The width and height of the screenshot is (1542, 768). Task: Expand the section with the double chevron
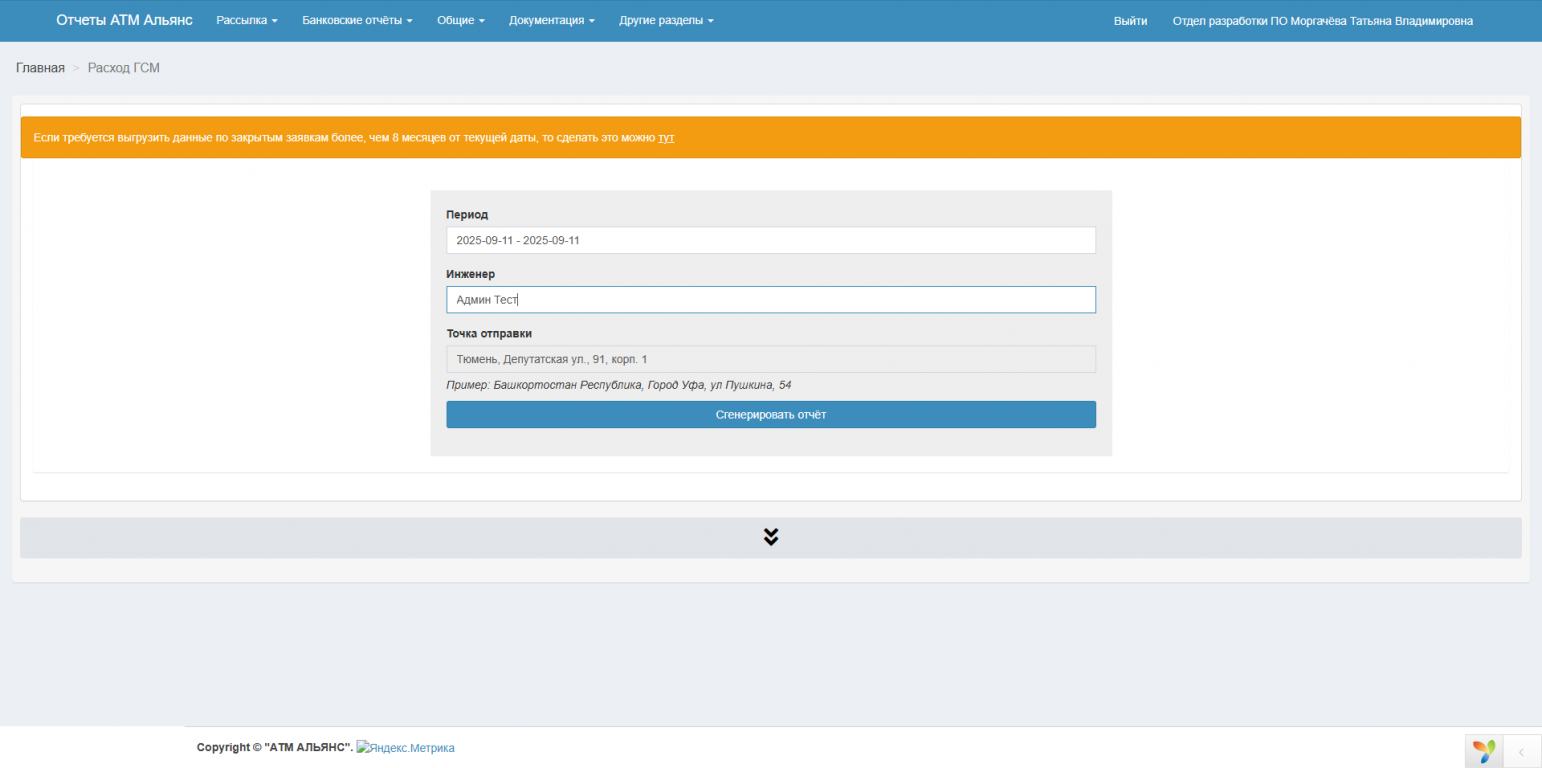tap(770, 537)
